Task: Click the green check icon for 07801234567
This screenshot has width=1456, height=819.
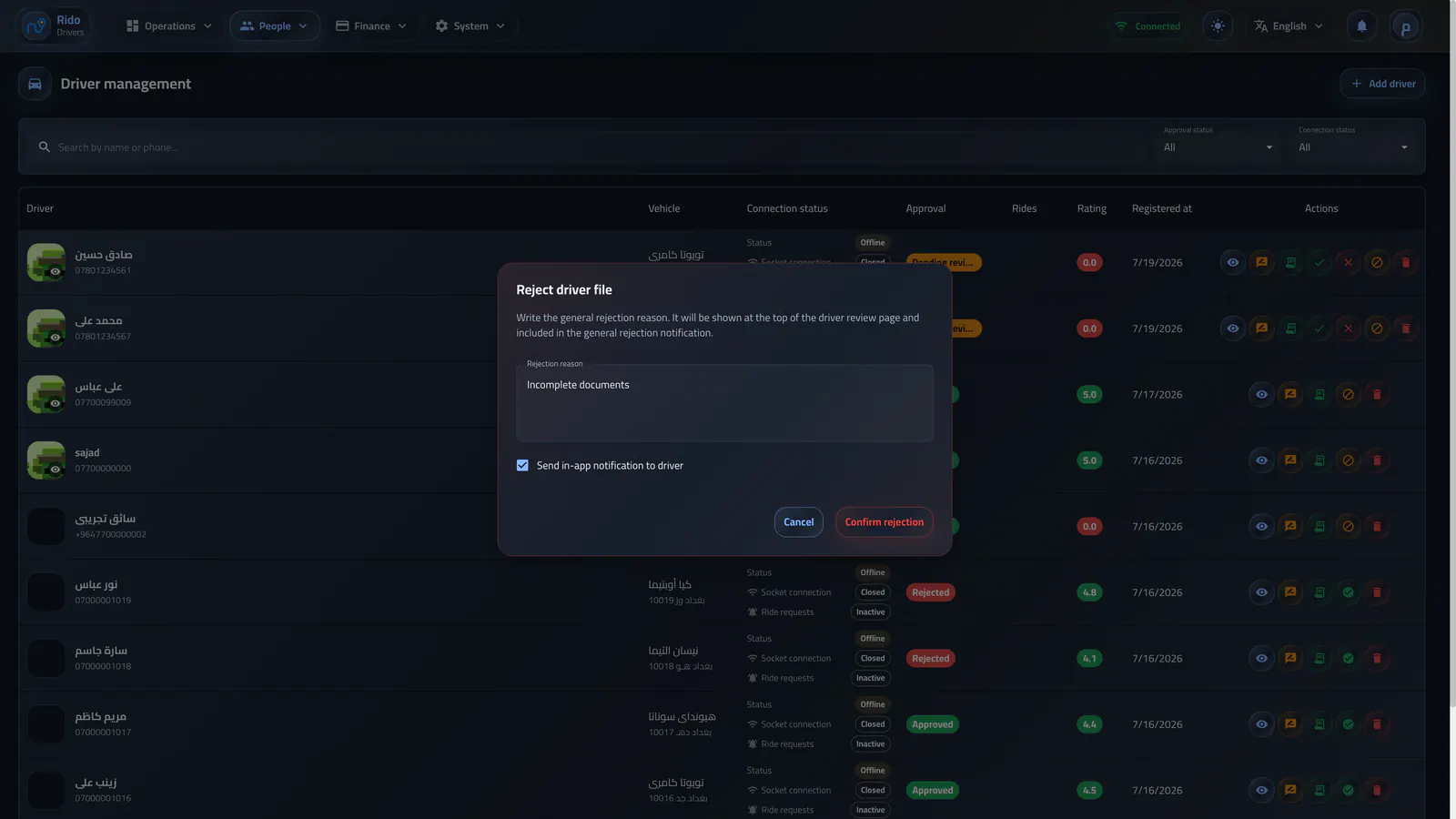Action: [x=1319, y=329]
